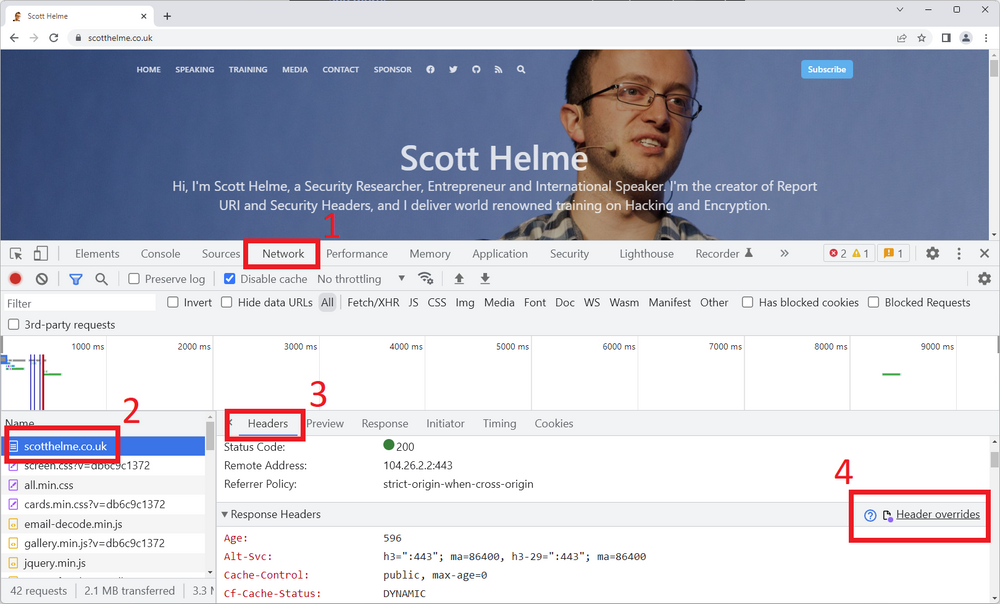Export HAR with download arrow icon

point(484,279)
